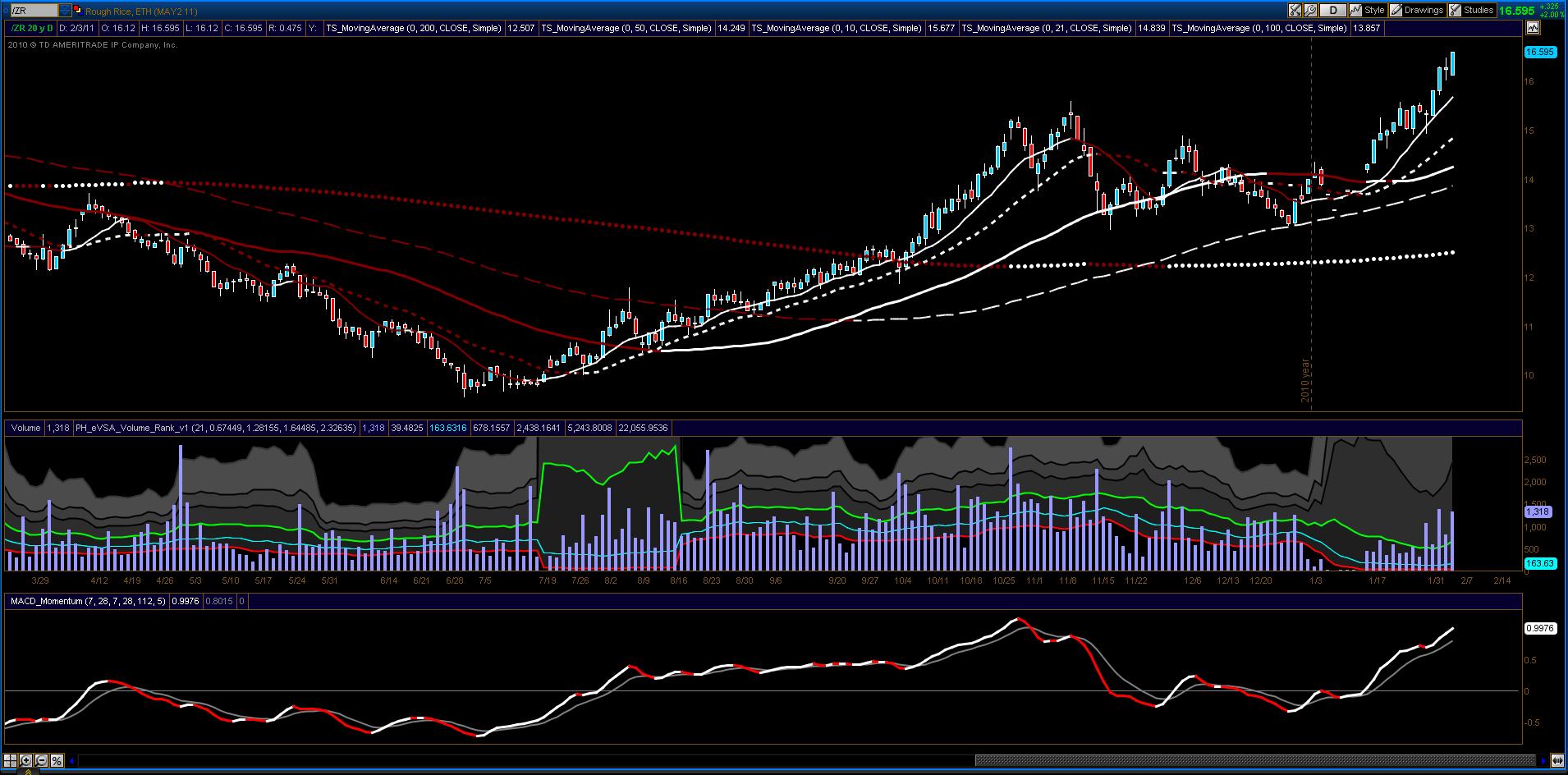1568x775 pixels.
Task: Click the 13.857 value after the 100 moving average
Action: point(1367,28)
